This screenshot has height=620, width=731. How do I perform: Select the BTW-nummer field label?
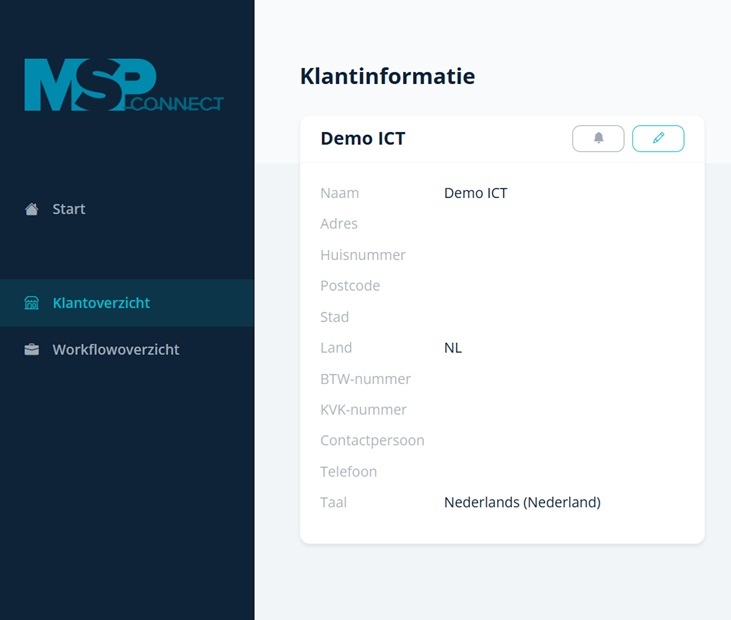(x=365, y=379)
